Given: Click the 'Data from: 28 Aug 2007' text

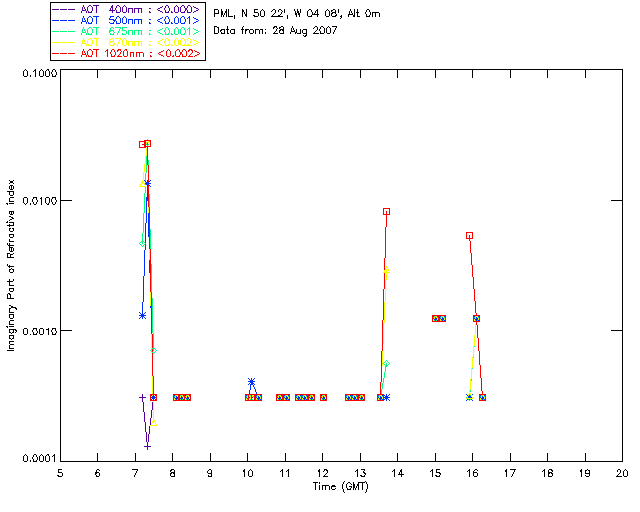Looking at the screenshot, I should 275,31.
